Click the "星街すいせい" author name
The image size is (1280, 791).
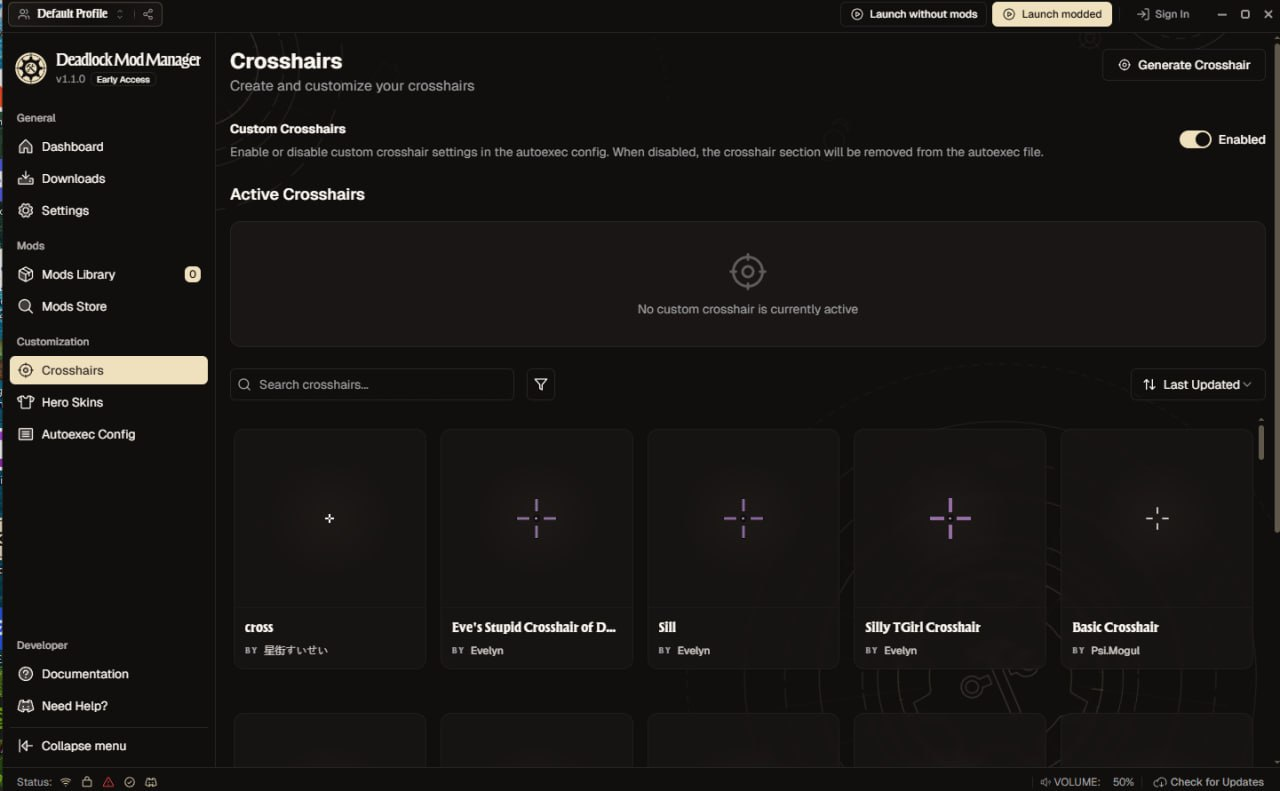click(x=295, y=651)
